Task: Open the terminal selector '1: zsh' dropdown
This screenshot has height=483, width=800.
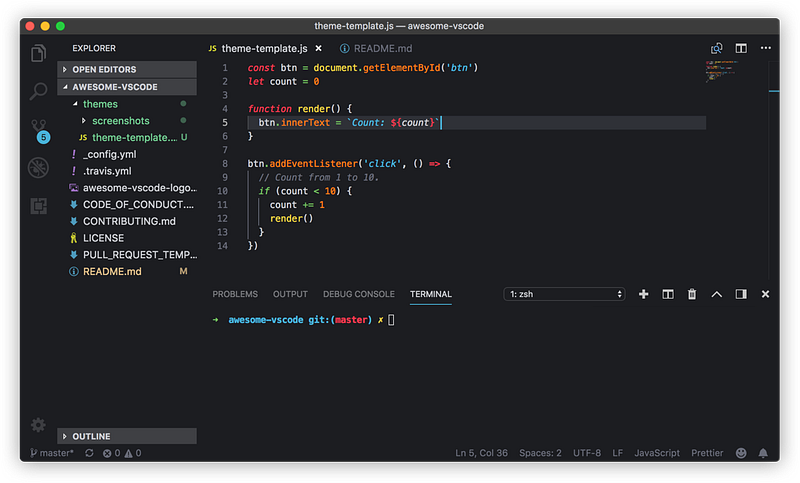Action: pyautogui.click(x=565, y=294)
